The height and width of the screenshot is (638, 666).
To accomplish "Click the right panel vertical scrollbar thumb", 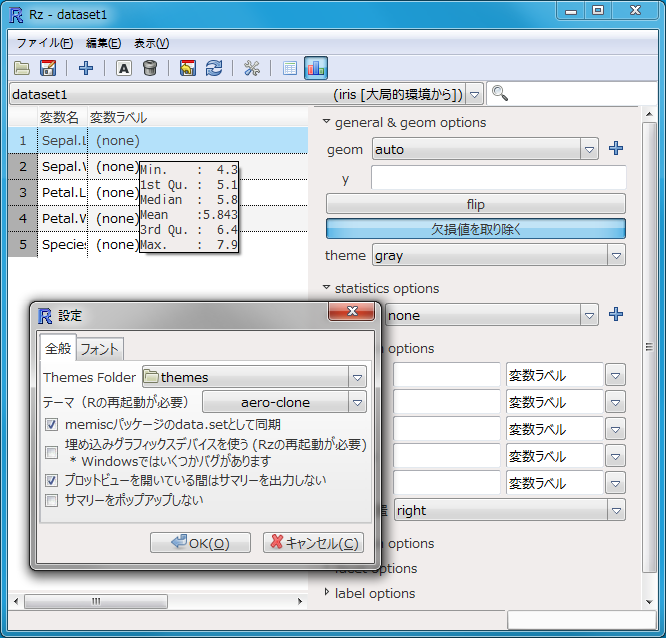I will (649, 347).
